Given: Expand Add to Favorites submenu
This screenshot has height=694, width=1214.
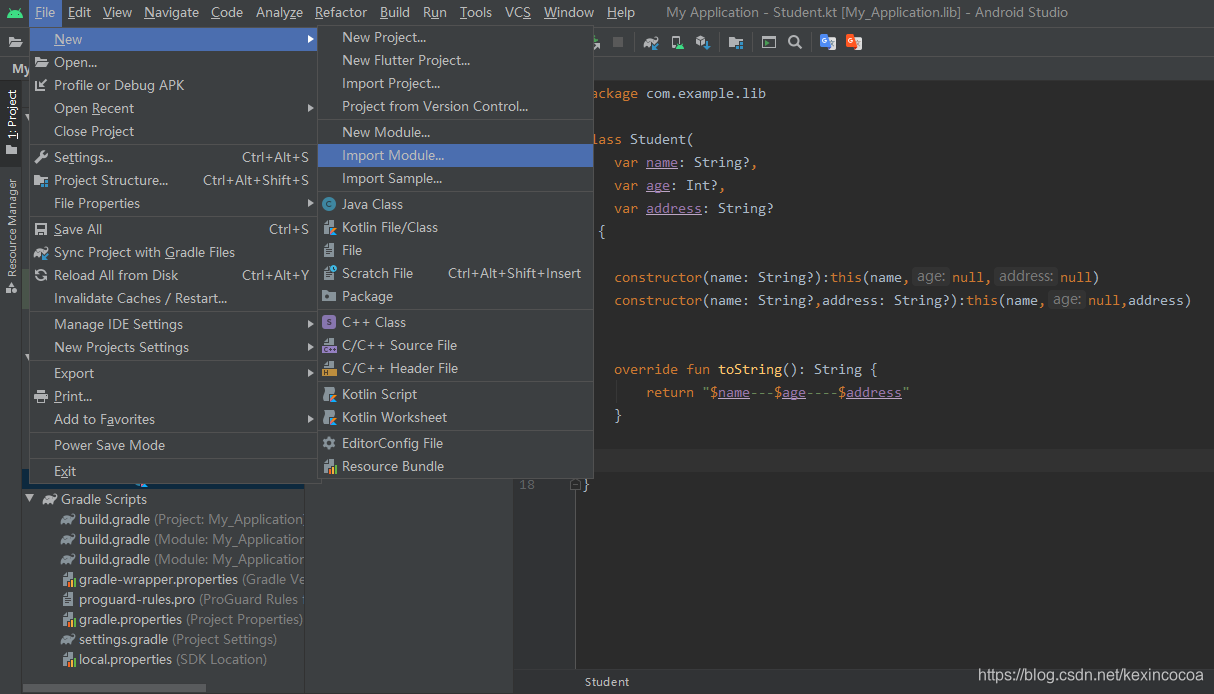Looking at the screenshot, I should pyautogui.click(x=174, y=419).
